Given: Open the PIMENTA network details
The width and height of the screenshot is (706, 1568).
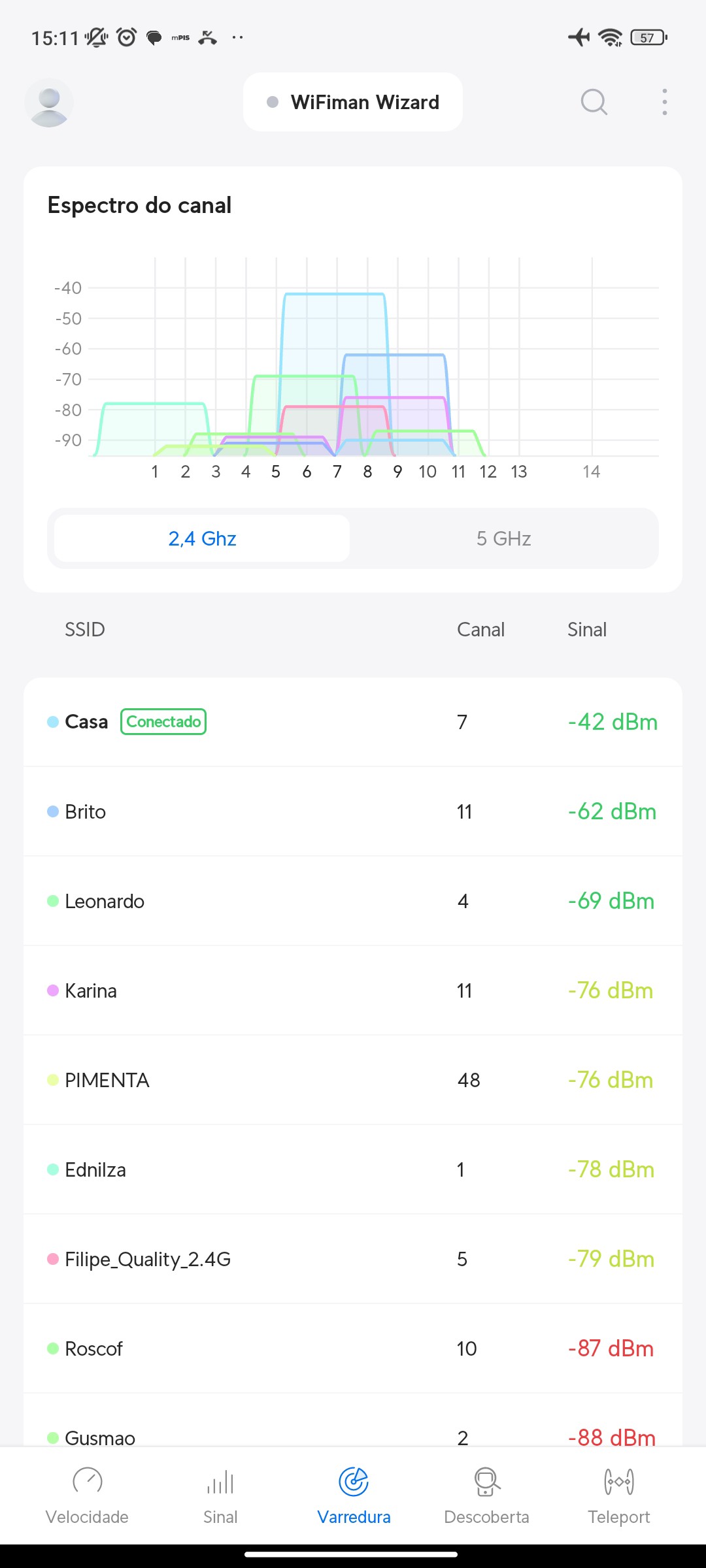Looking at the screenshot, I should (353, 1080).
